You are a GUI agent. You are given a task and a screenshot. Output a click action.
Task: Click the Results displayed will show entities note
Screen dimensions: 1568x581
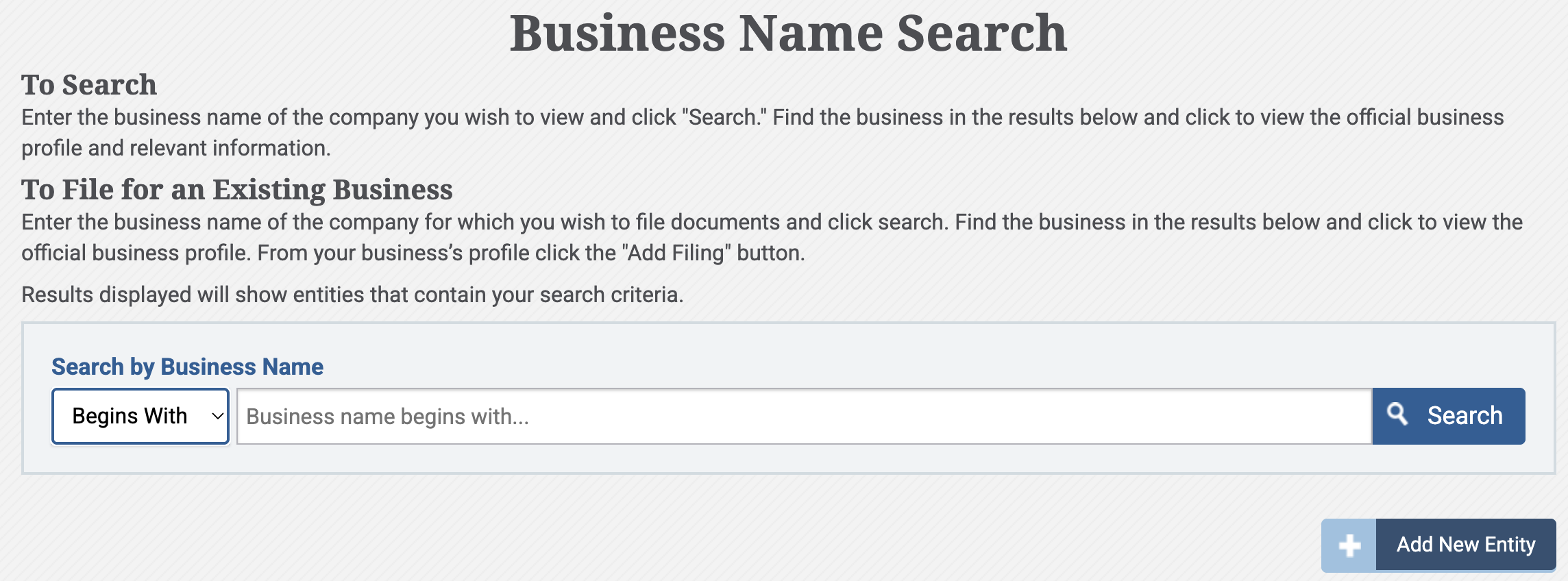352,295
